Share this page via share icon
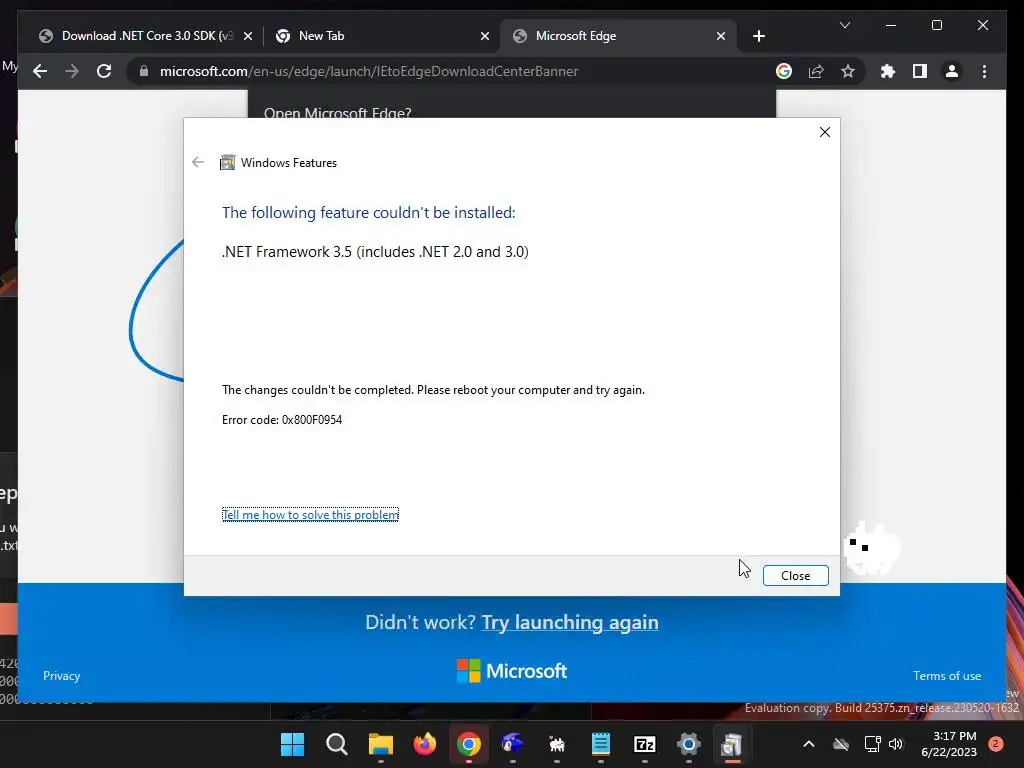 point(816,71)
